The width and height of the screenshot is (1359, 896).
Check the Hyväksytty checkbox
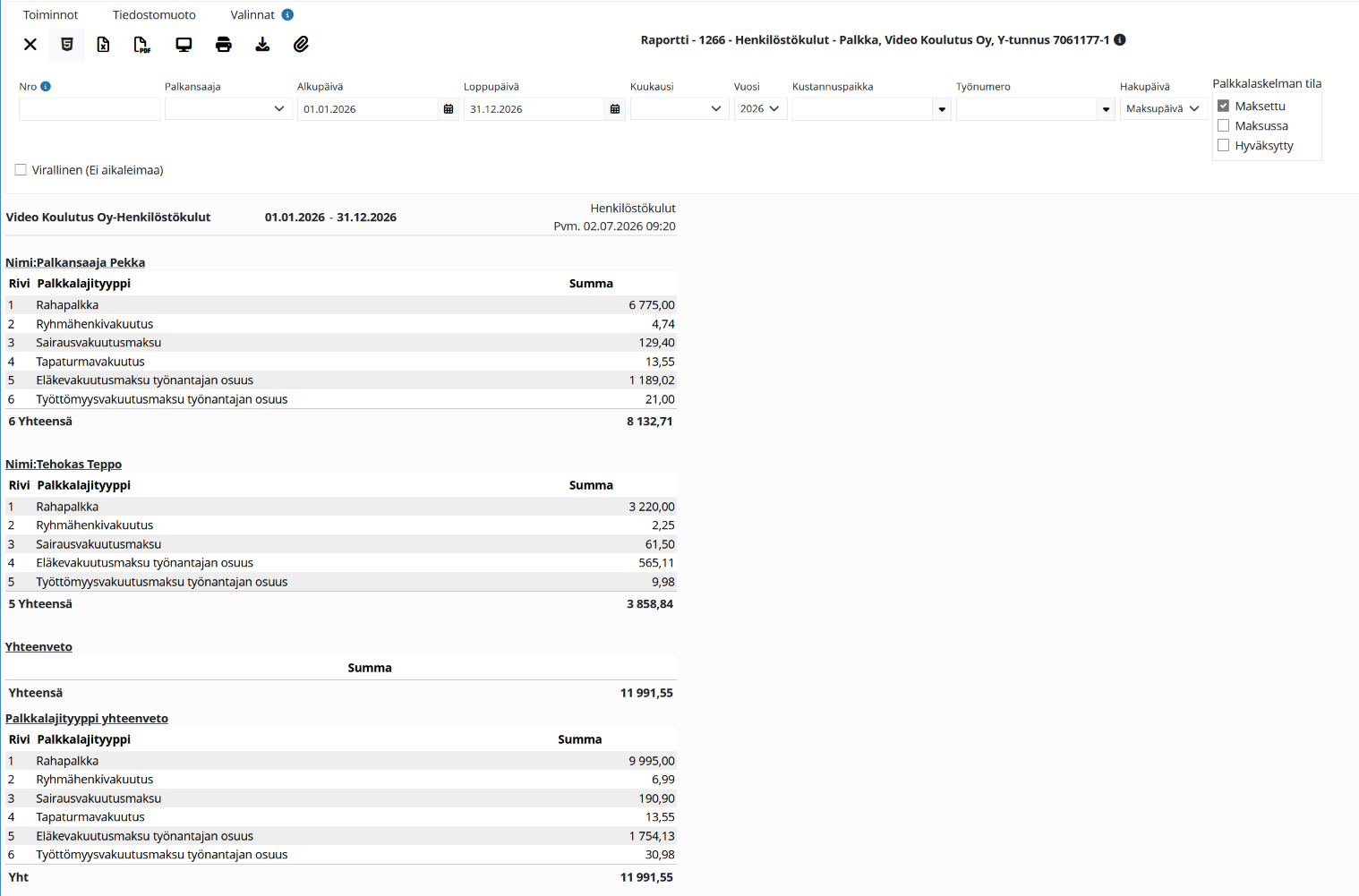tap(1223, 145)
